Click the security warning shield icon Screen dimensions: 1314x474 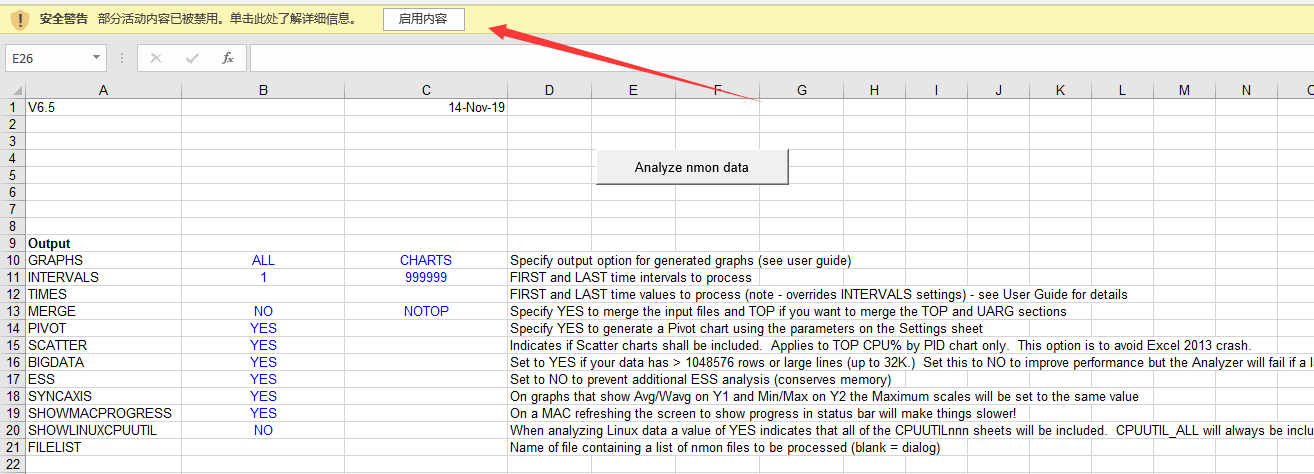(x=19, y=20)
